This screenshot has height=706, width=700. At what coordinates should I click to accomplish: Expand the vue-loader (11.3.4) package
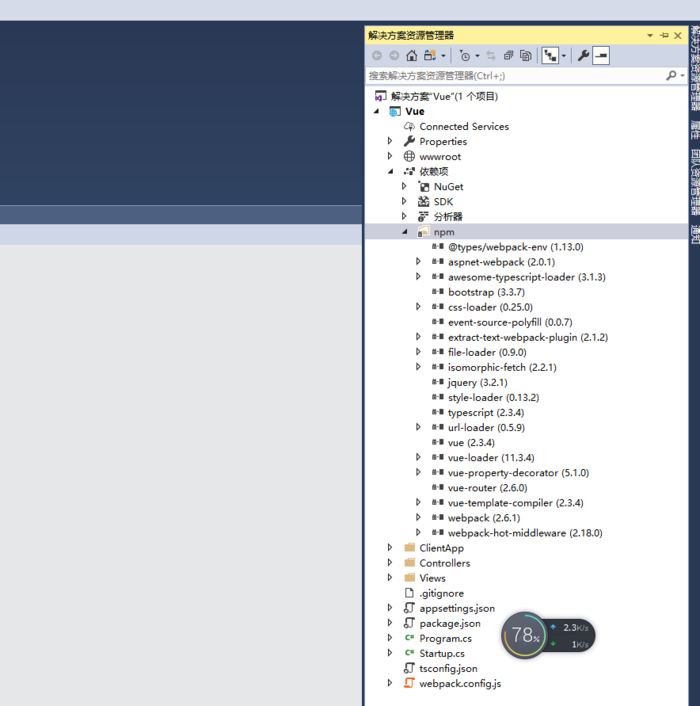point(418,457)
